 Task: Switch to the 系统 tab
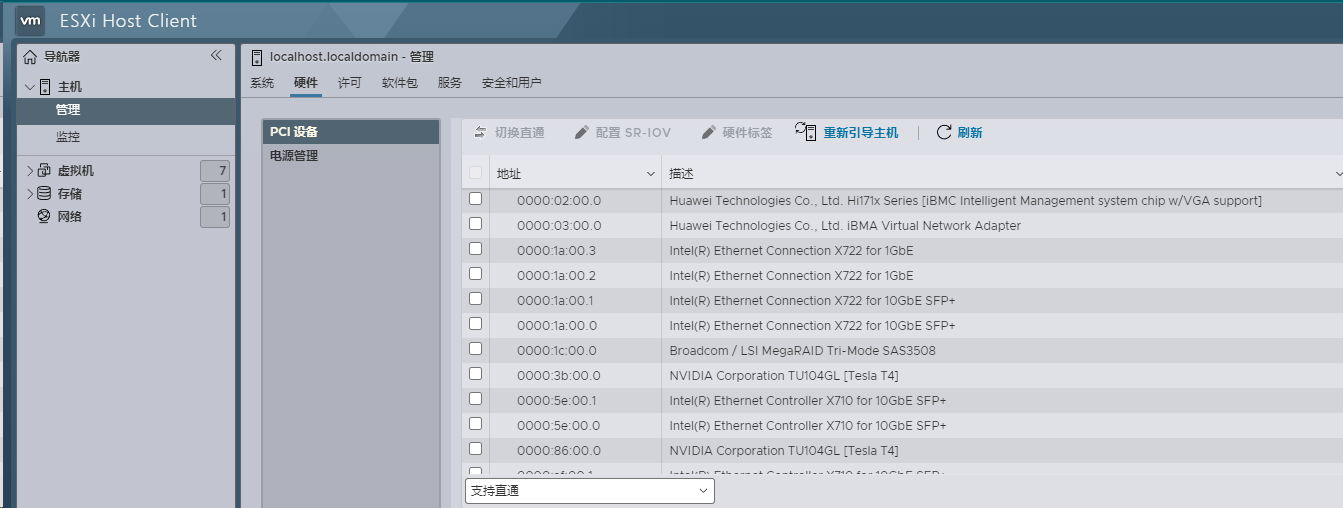(262, 83)
